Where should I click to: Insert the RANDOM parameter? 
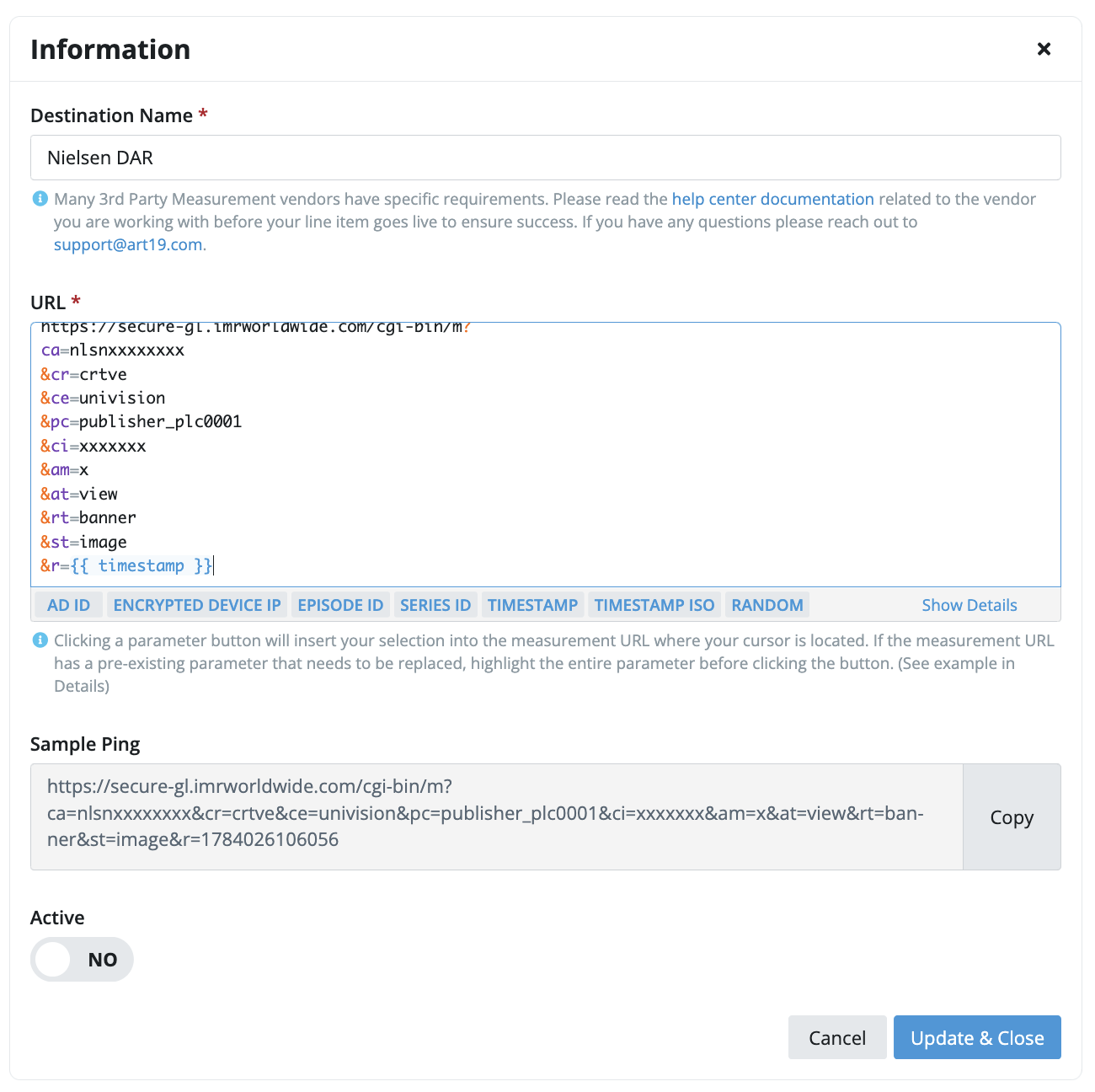tap(767, 605)
